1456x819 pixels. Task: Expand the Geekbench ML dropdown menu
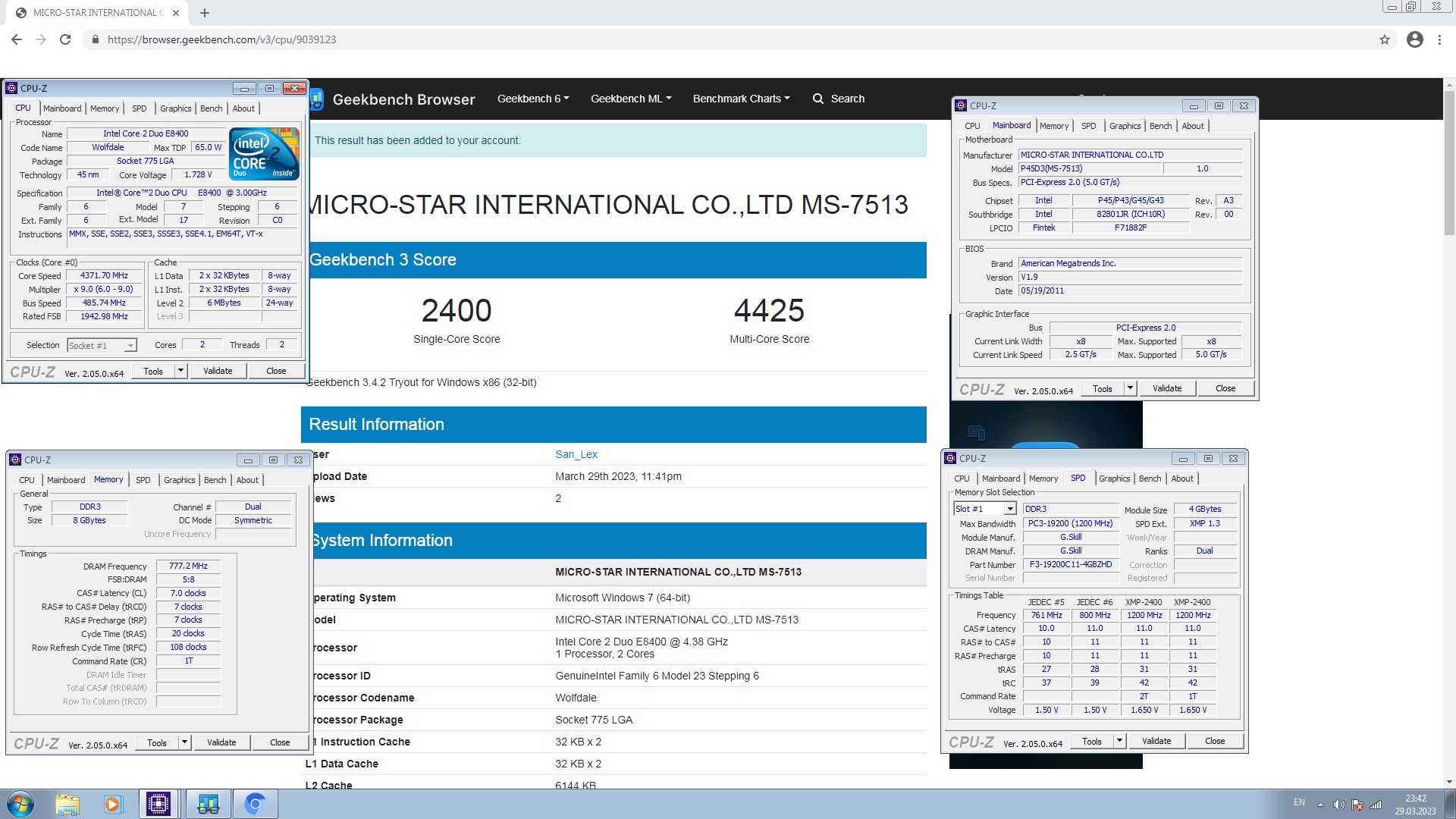631,99
